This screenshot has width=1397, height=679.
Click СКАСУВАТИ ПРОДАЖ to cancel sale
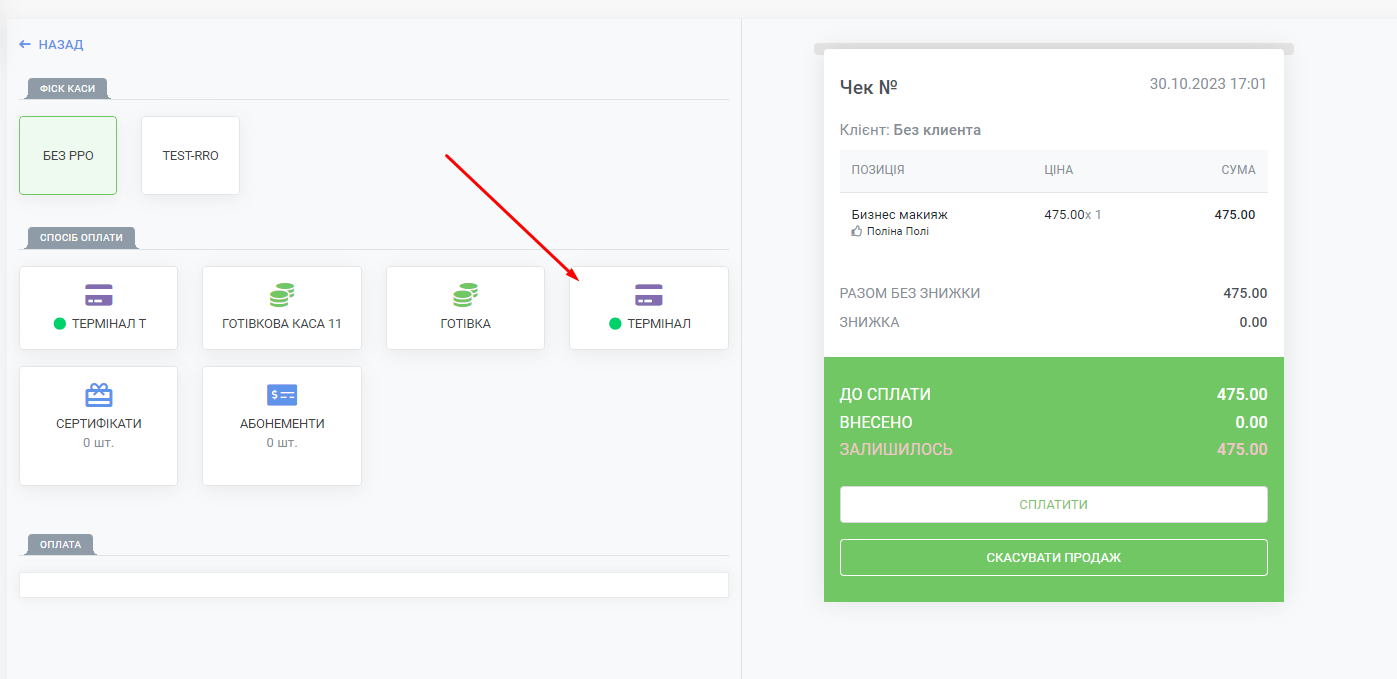click(x=1054, y=558)
